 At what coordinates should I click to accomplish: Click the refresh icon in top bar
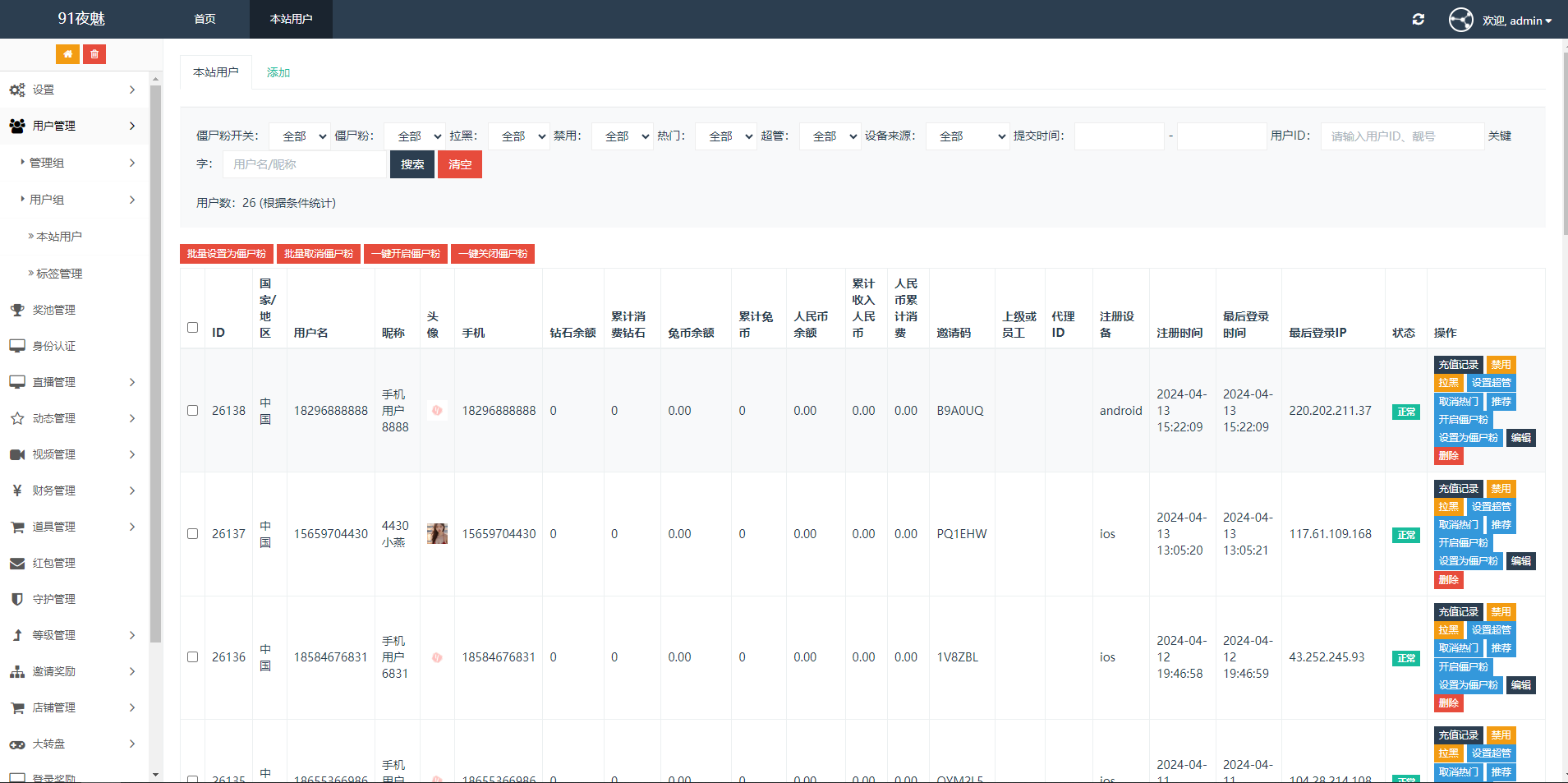point(1418,20)
